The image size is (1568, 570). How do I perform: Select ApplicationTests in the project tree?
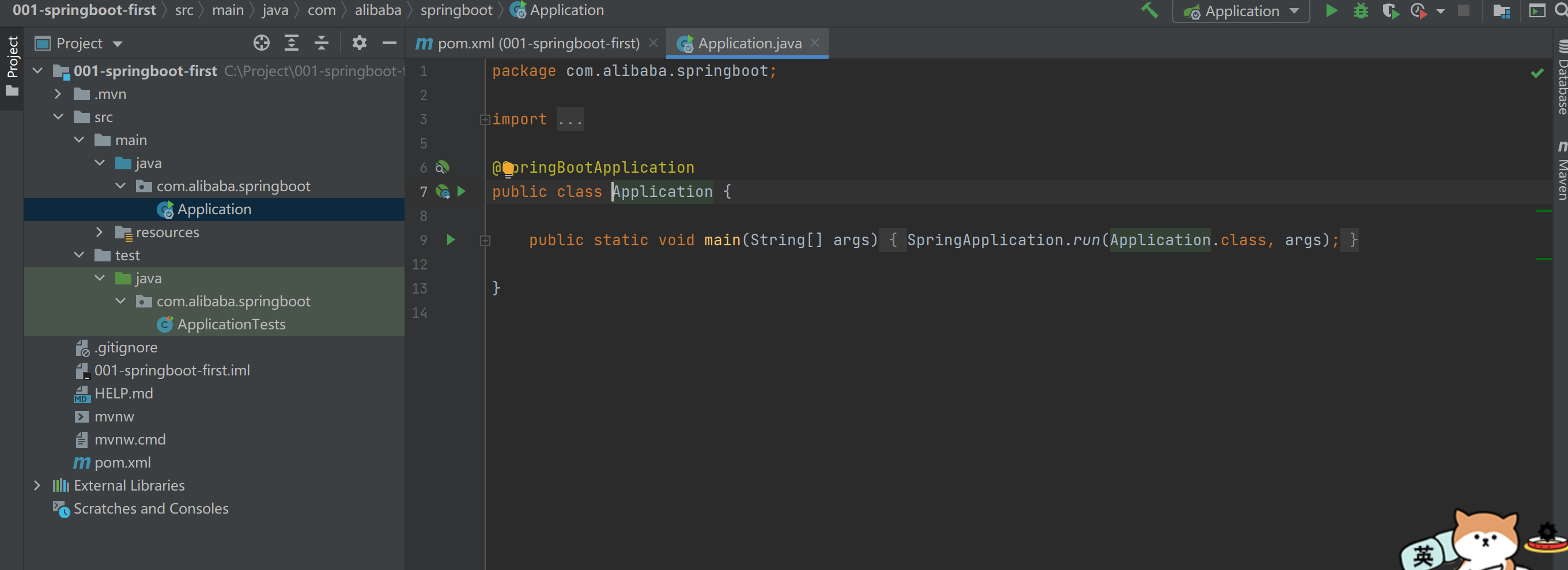231,324
